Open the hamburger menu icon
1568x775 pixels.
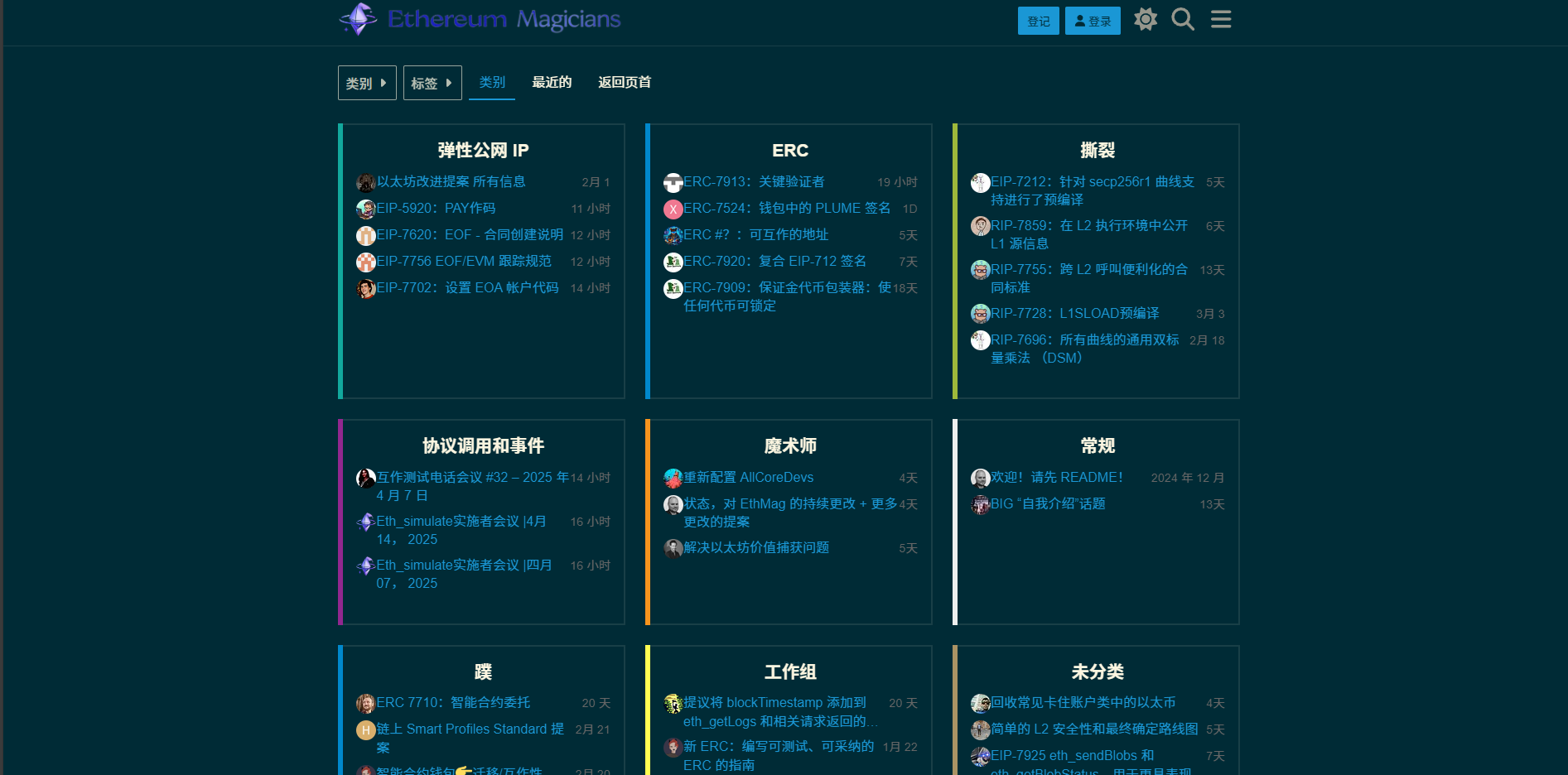pos(1221,19)
